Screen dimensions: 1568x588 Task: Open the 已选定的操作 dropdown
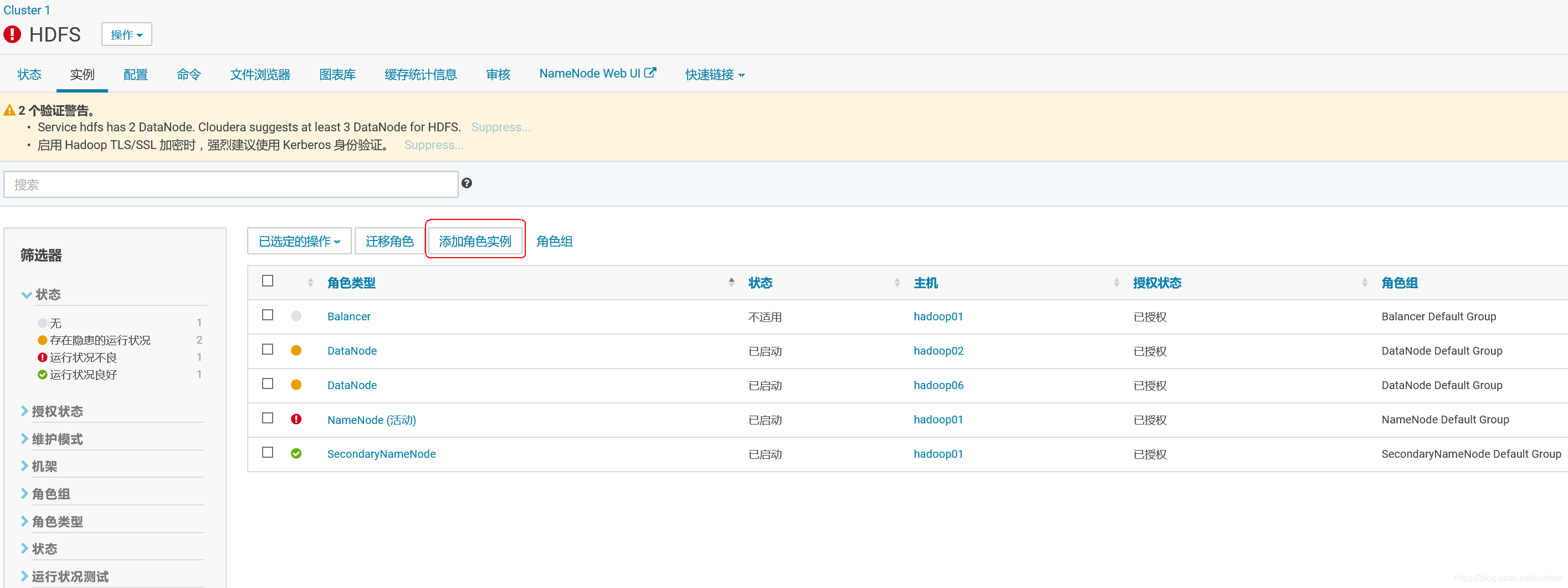coord(300,241)
